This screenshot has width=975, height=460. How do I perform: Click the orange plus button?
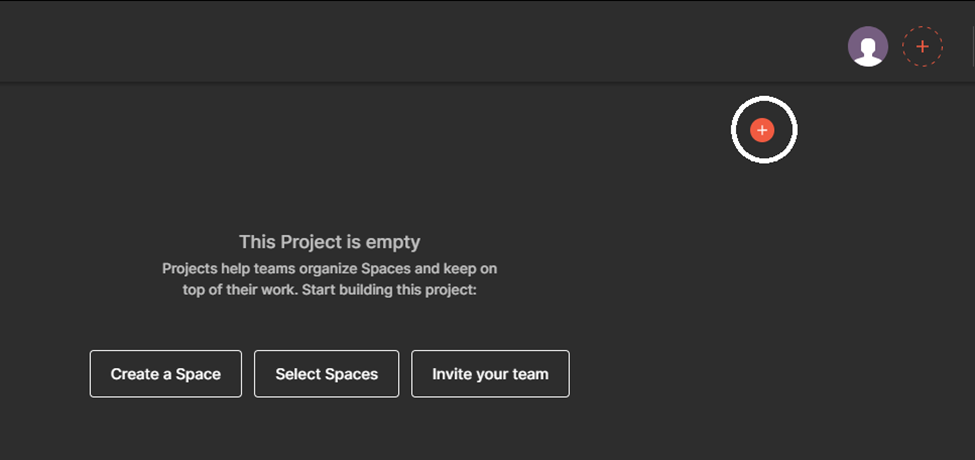coord(763,130)
